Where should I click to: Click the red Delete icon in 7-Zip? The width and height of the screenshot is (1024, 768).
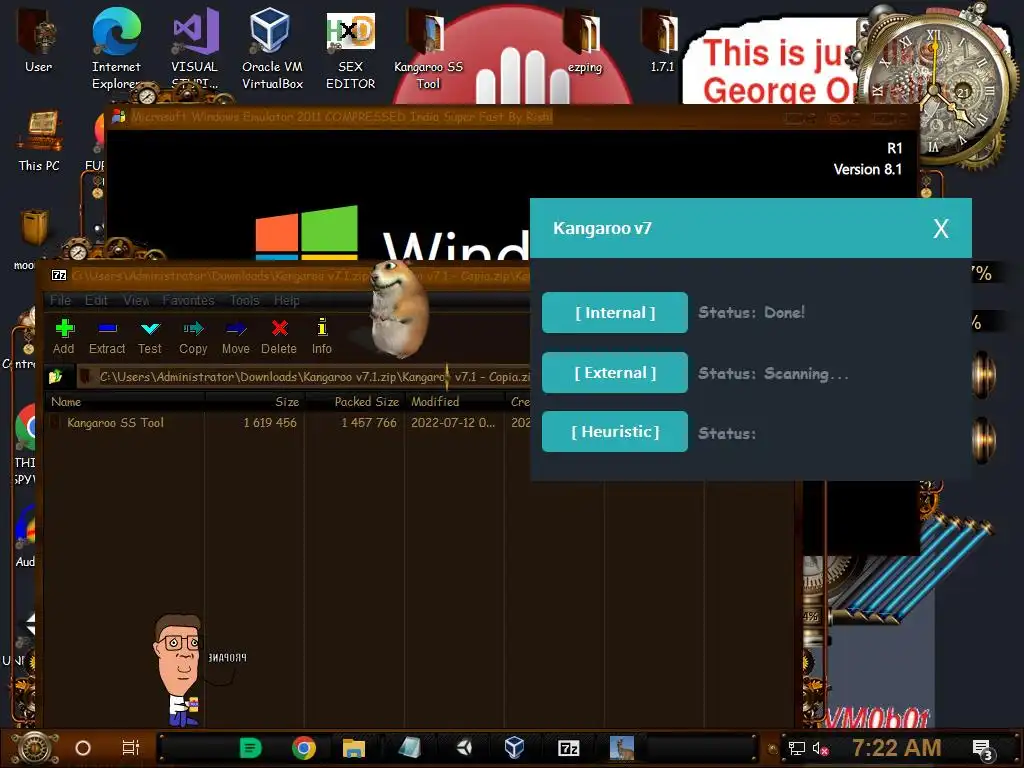pyautogui.click(x=279, y=336)
